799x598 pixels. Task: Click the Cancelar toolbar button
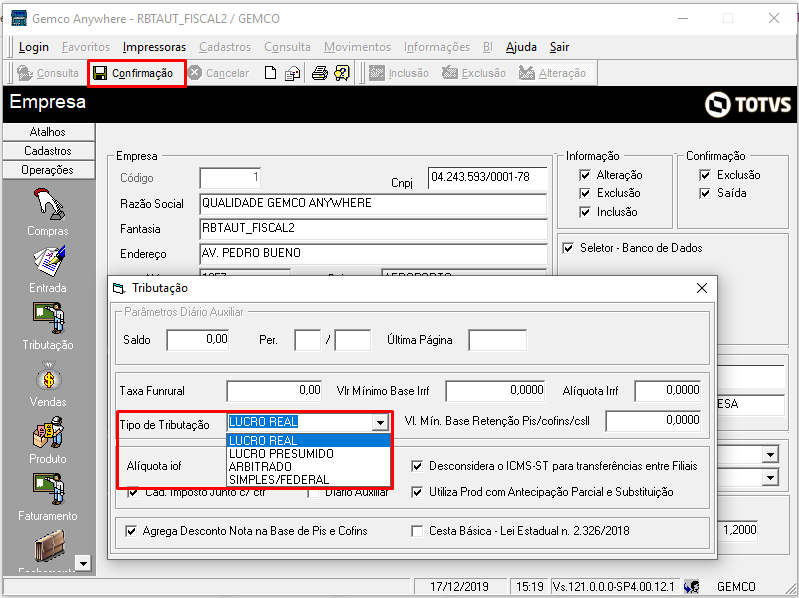point(219,73)
